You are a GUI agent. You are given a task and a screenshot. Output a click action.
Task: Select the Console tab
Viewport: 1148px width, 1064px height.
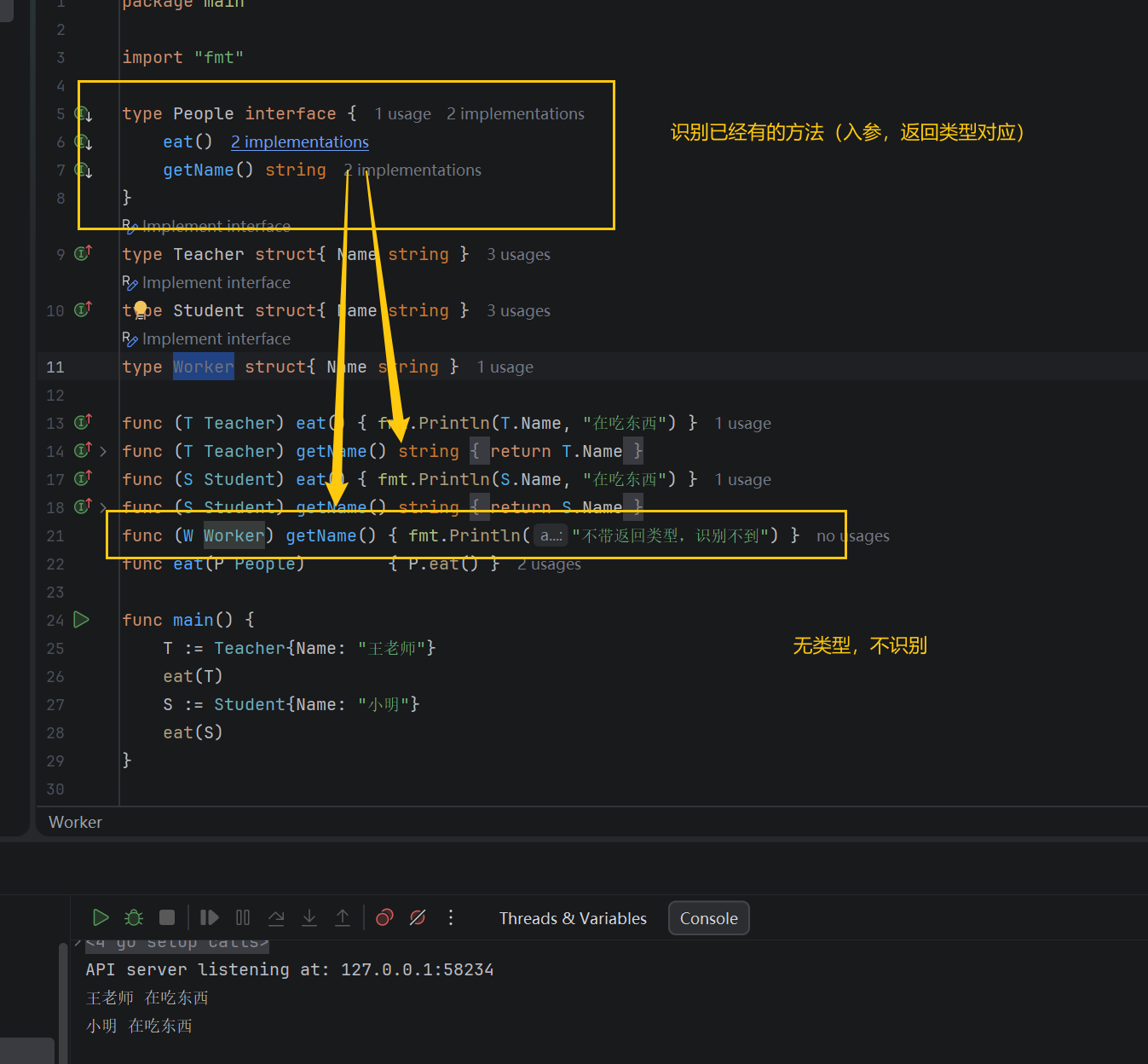pos(708,918)
